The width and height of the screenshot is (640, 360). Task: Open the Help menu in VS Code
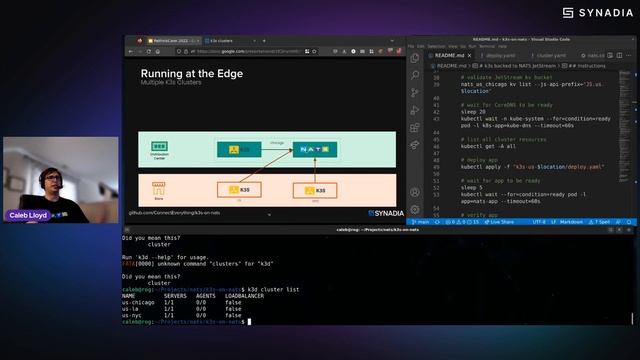(502, 47)
